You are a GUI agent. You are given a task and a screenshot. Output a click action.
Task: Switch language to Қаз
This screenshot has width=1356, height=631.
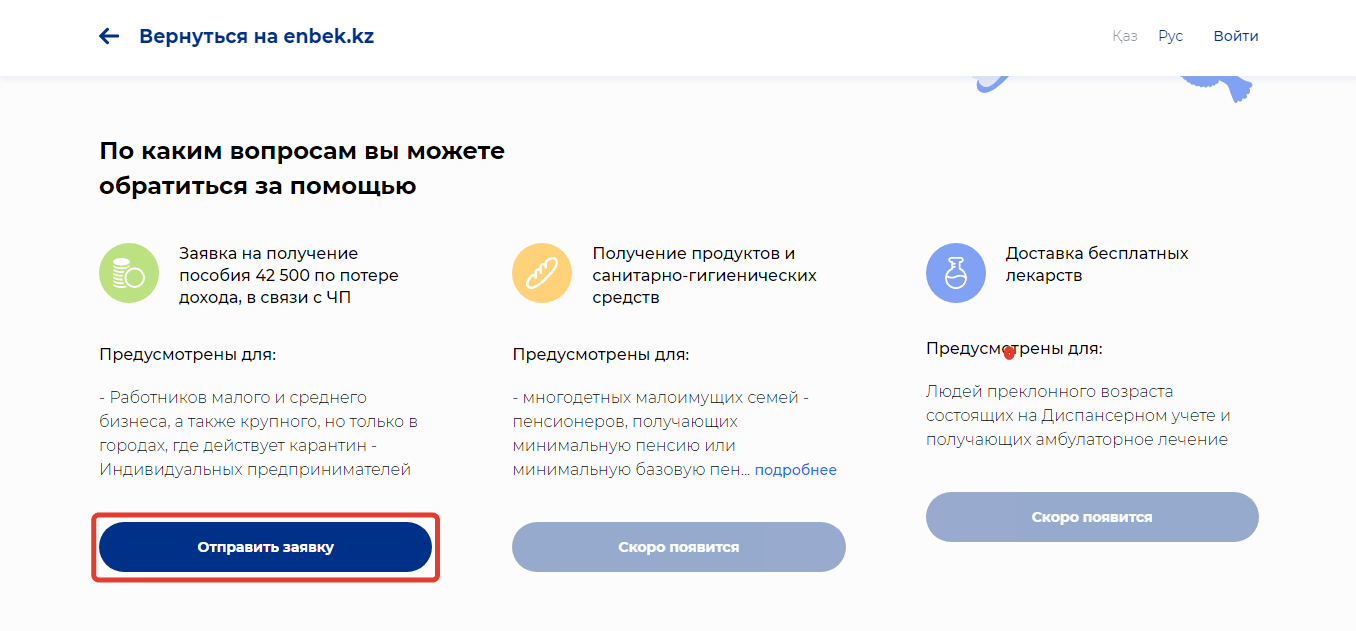[1124, 36]
